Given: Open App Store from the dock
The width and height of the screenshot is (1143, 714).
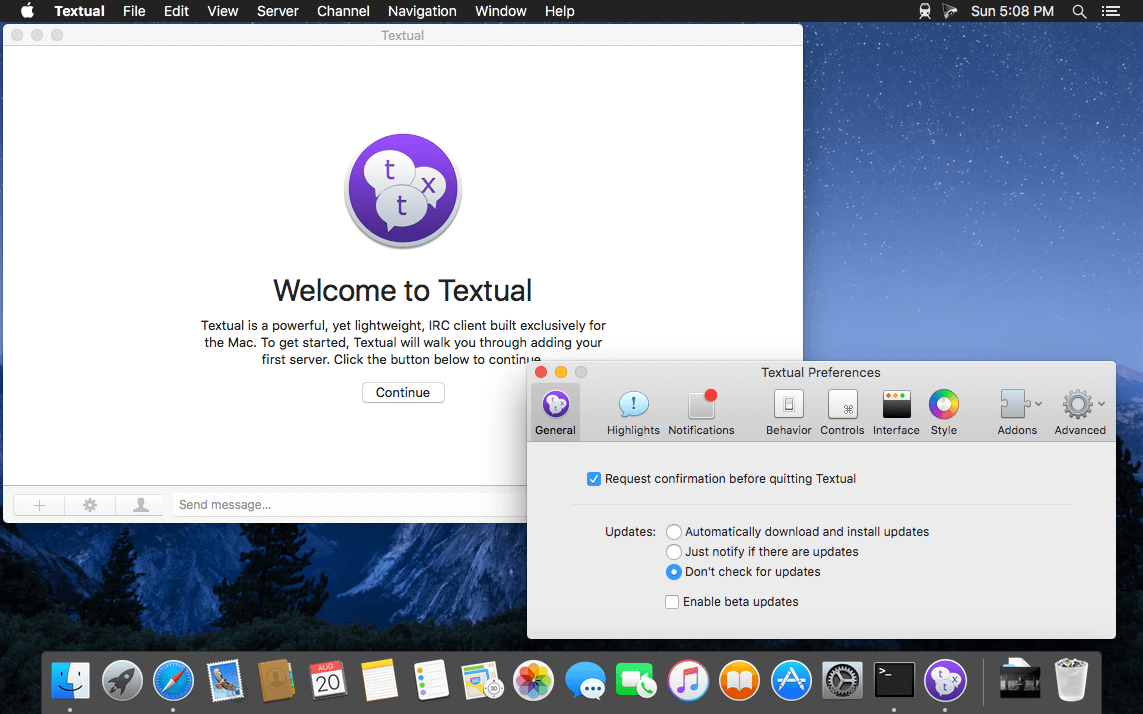Looking at the screenshot, I should [791, 681].
